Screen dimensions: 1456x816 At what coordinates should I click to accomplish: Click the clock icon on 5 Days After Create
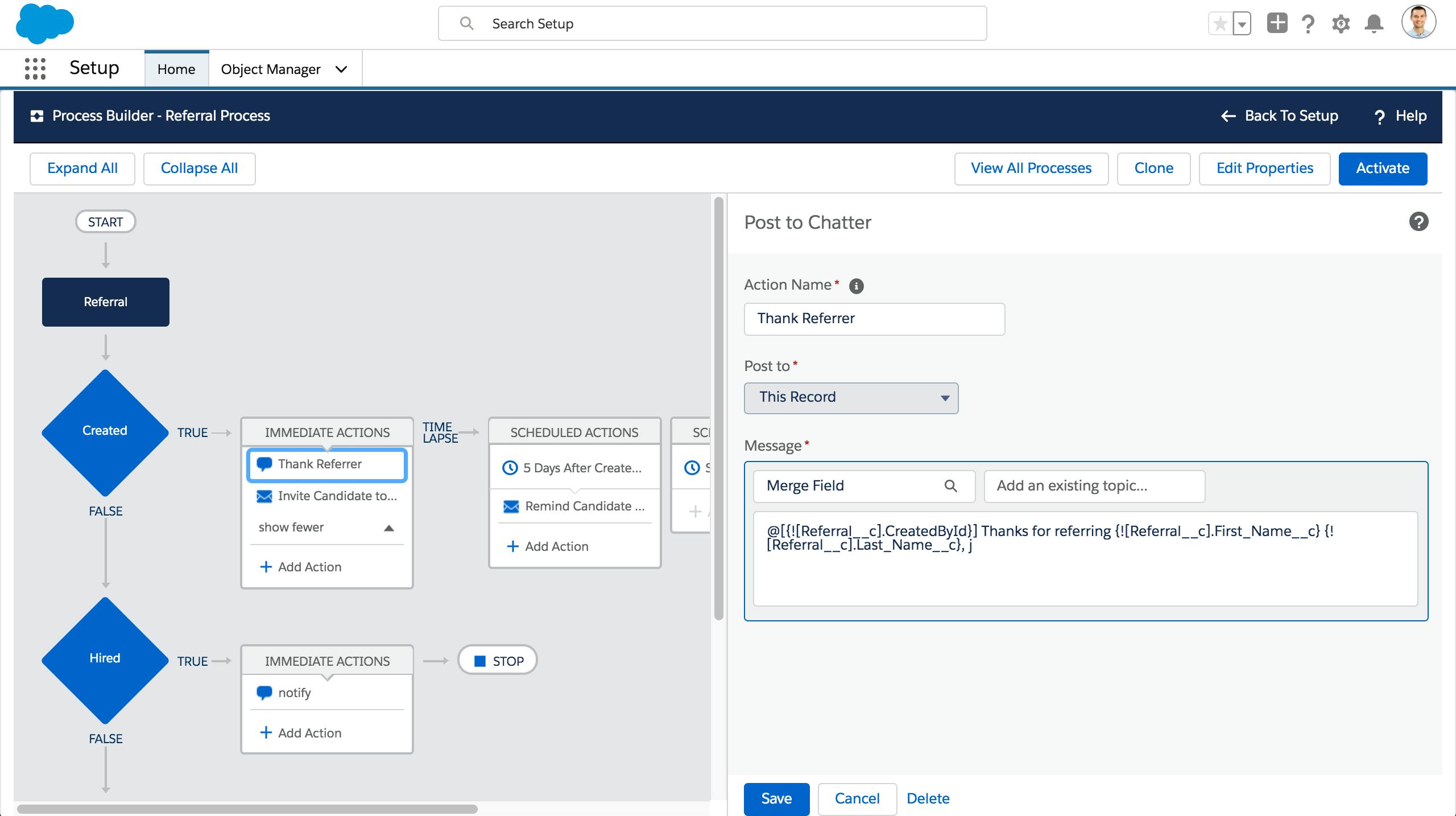click(510, 468)
